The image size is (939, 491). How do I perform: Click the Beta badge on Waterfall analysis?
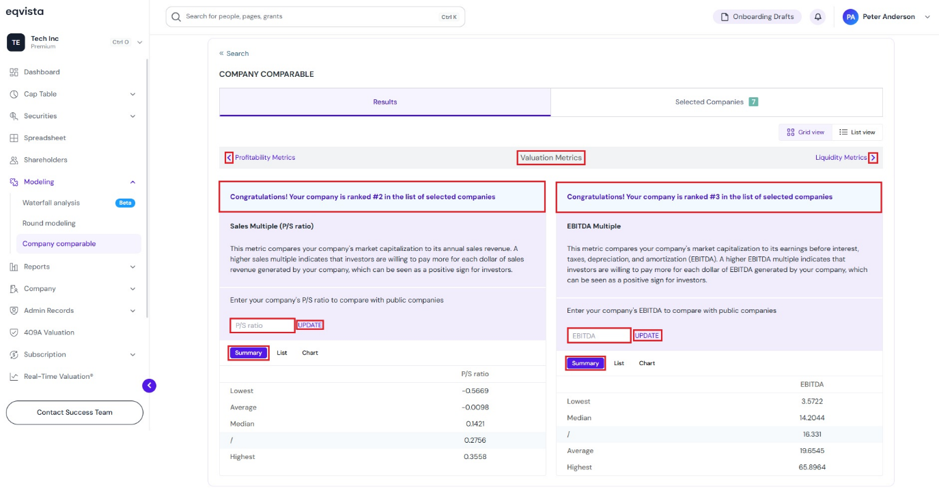tap(125, 203)
